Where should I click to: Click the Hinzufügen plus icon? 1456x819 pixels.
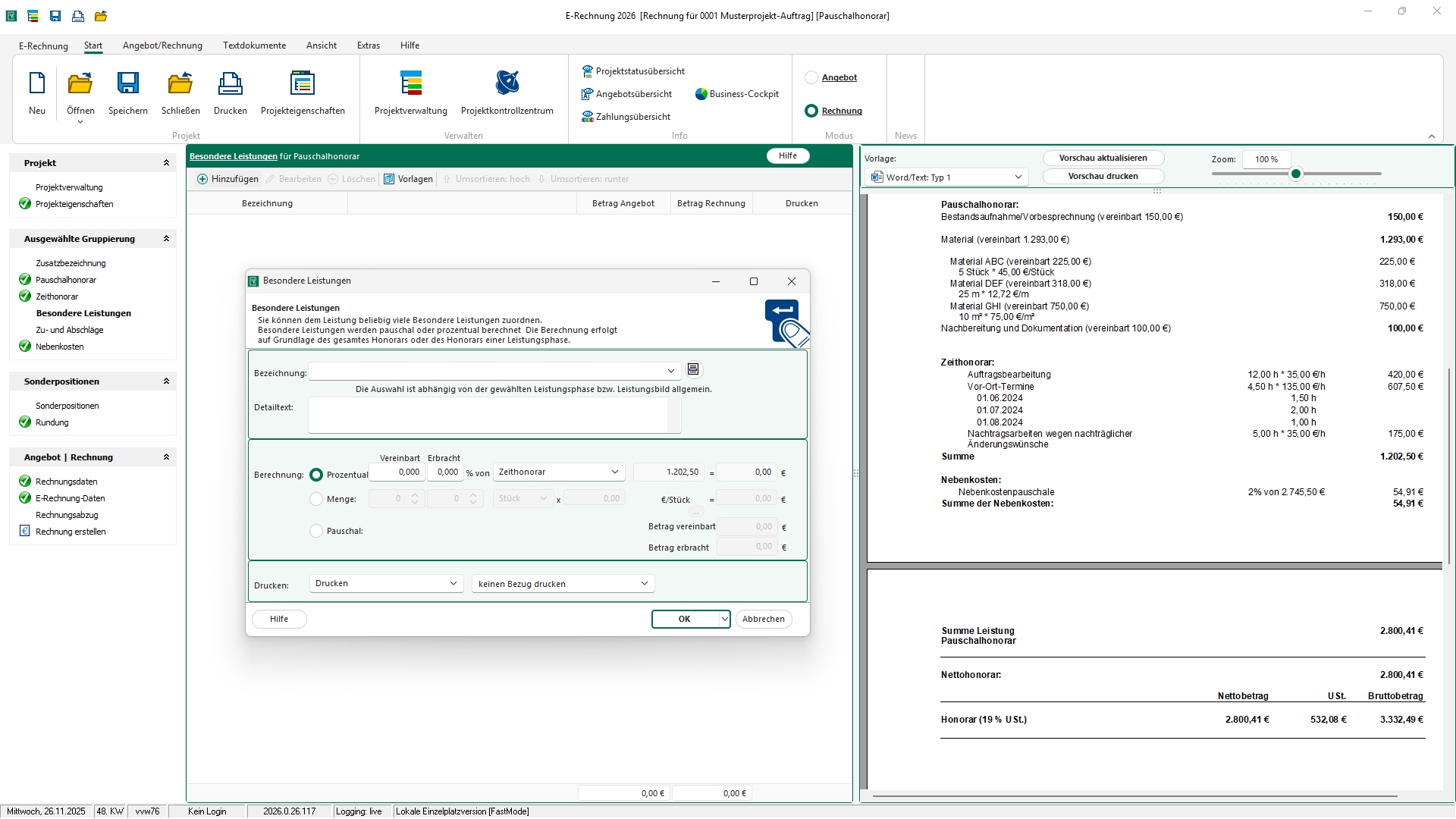tap(202, 179)
